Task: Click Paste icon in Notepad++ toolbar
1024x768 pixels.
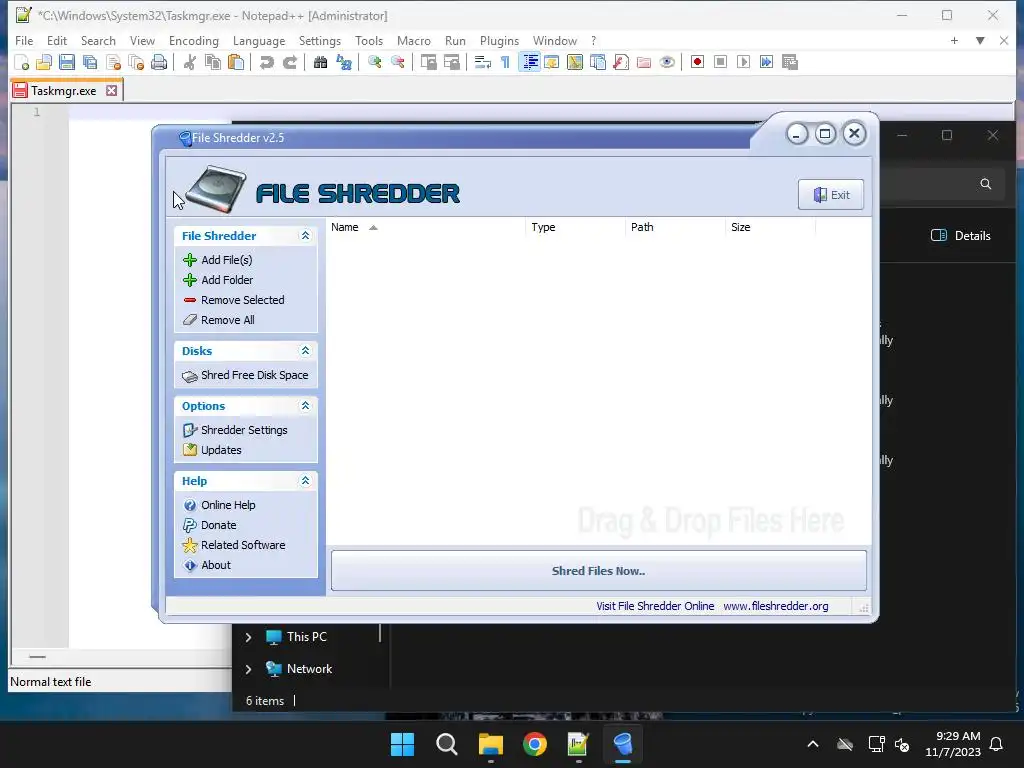Action: tap(236, 62)
